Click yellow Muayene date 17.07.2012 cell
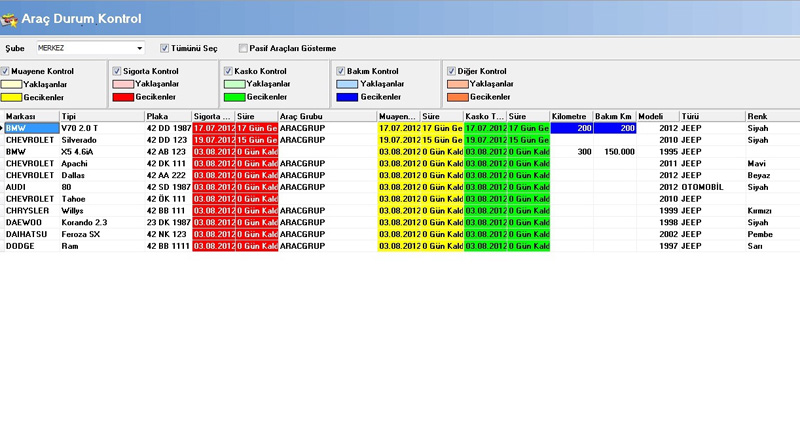800x442 pixels. coord(399,128)
